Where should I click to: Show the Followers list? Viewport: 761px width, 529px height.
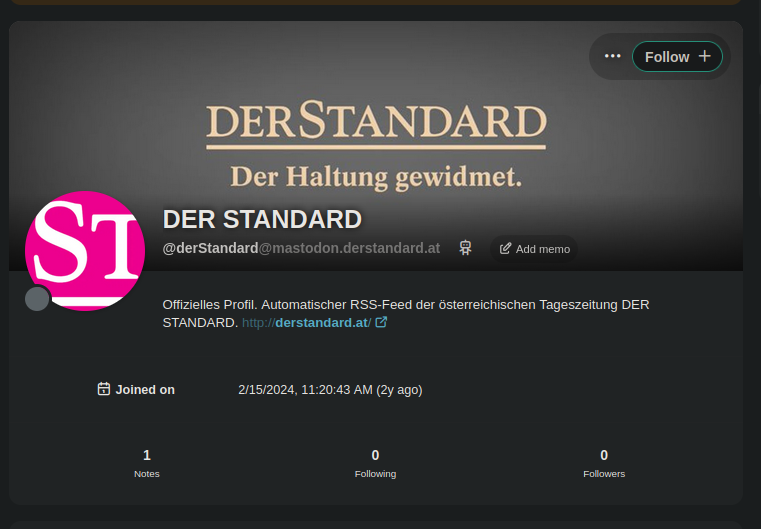point(604,462)
